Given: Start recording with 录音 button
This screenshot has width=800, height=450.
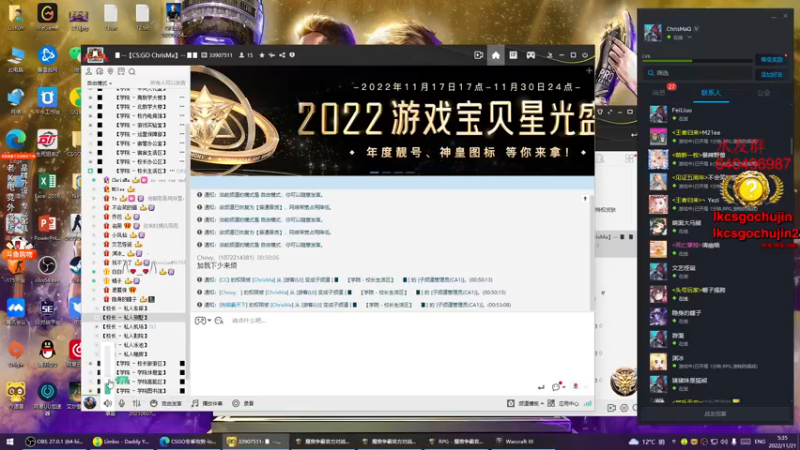Looking at the screenshot, I should [x=243, y=403].
